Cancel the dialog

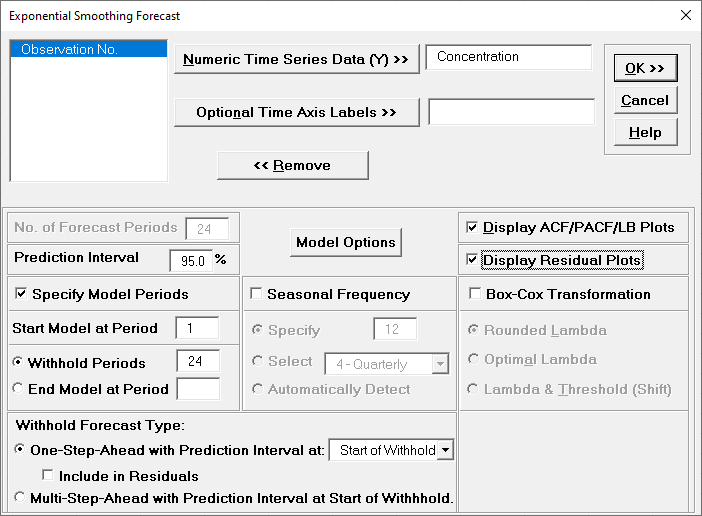click(x=645, y=100)
